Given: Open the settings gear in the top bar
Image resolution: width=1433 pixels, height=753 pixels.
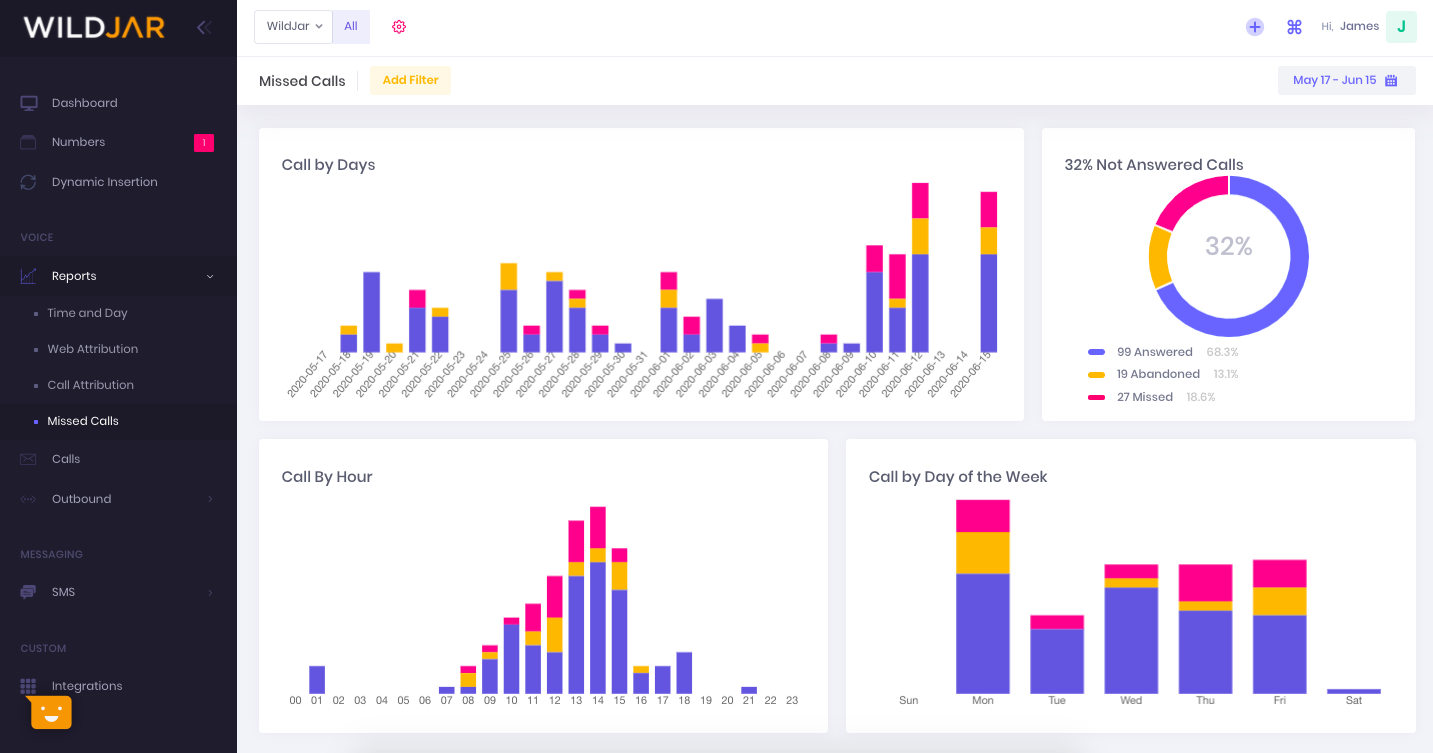Looking at the screenshot, I should coord(399,26).
